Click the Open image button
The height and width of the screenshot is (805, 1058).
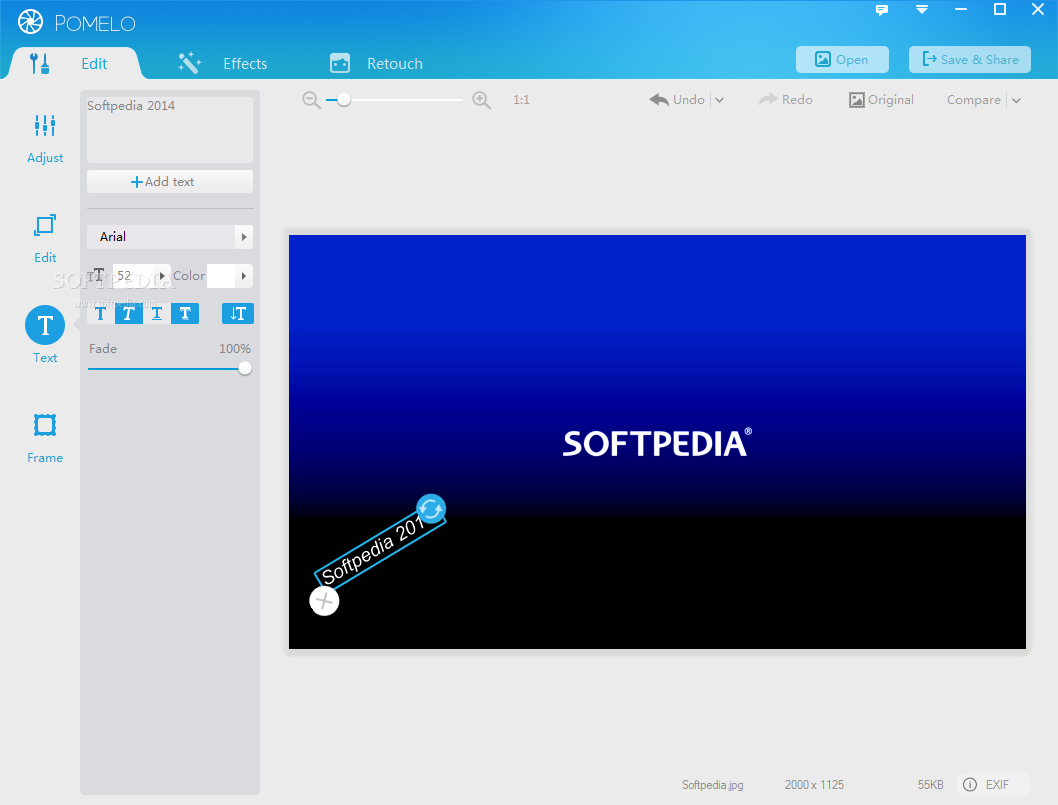point(842,59)
